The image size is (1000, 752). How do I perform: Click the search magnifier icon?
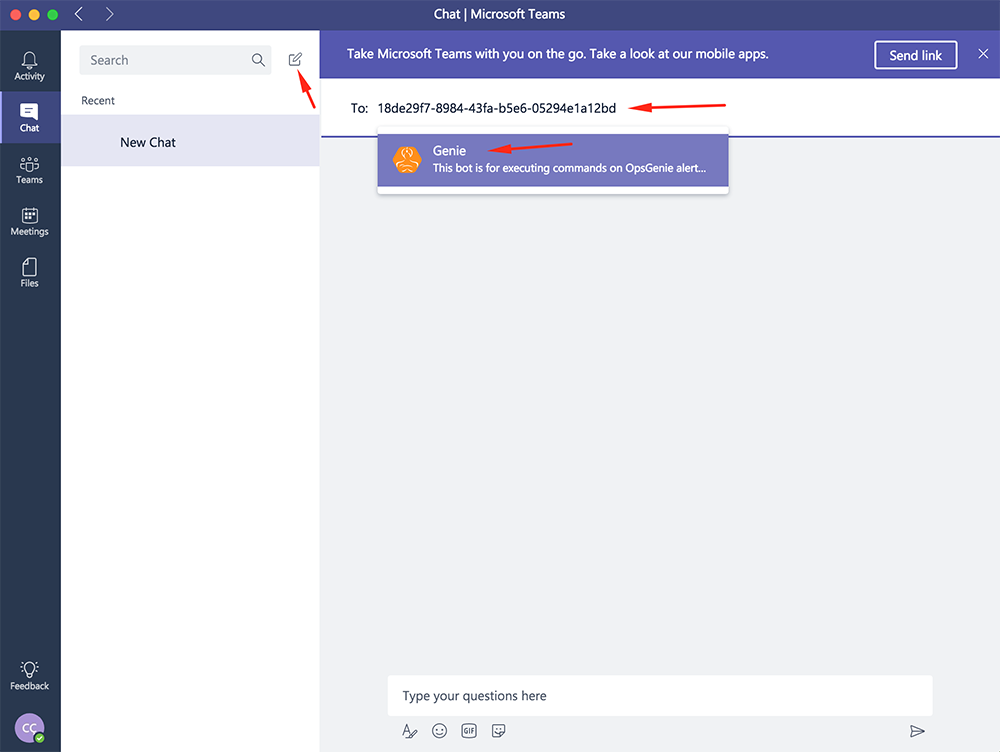[x=258, y=60]
